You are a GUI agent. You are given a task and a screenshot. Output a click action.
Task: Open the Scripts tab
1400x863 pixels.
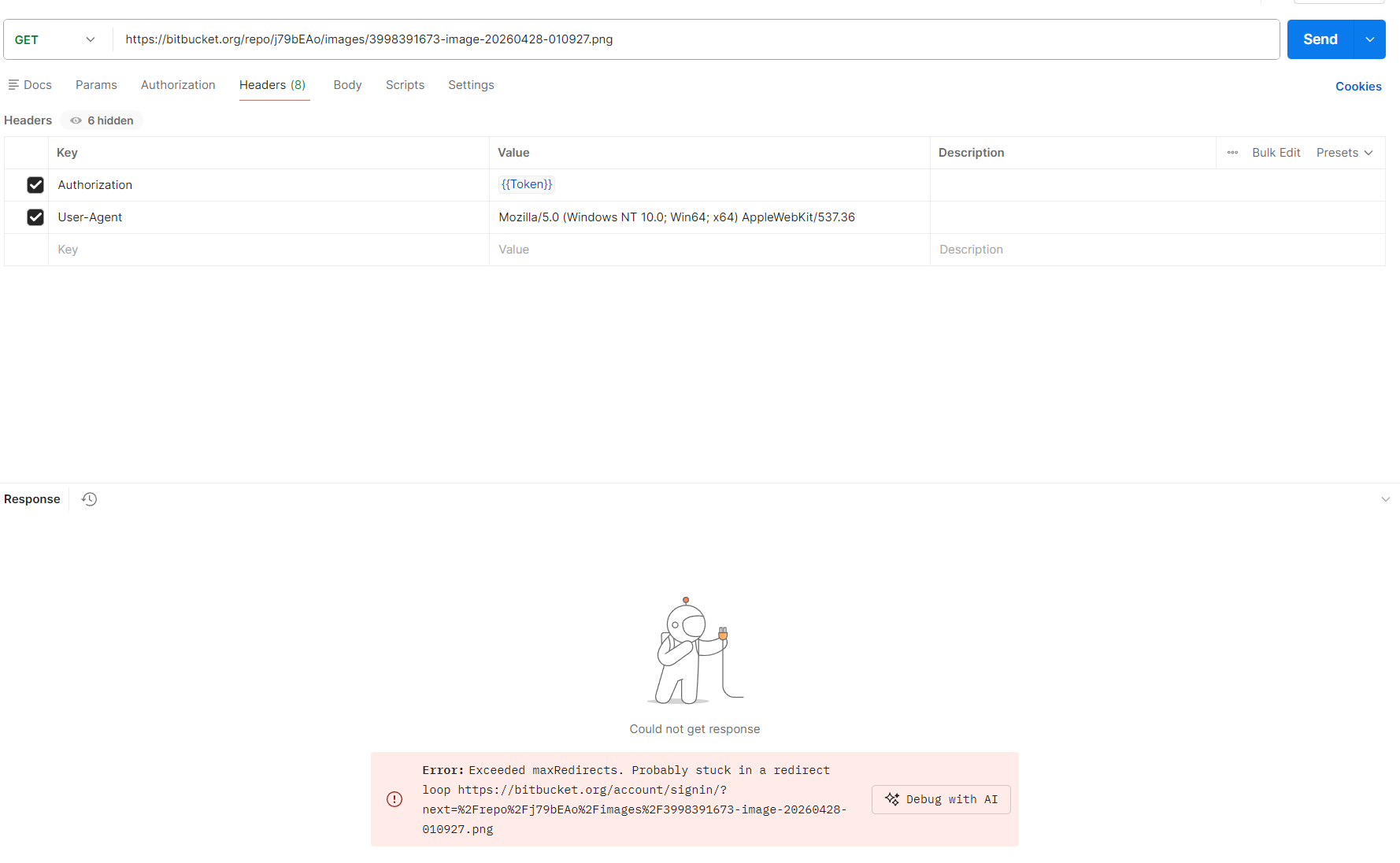[405, 85]
